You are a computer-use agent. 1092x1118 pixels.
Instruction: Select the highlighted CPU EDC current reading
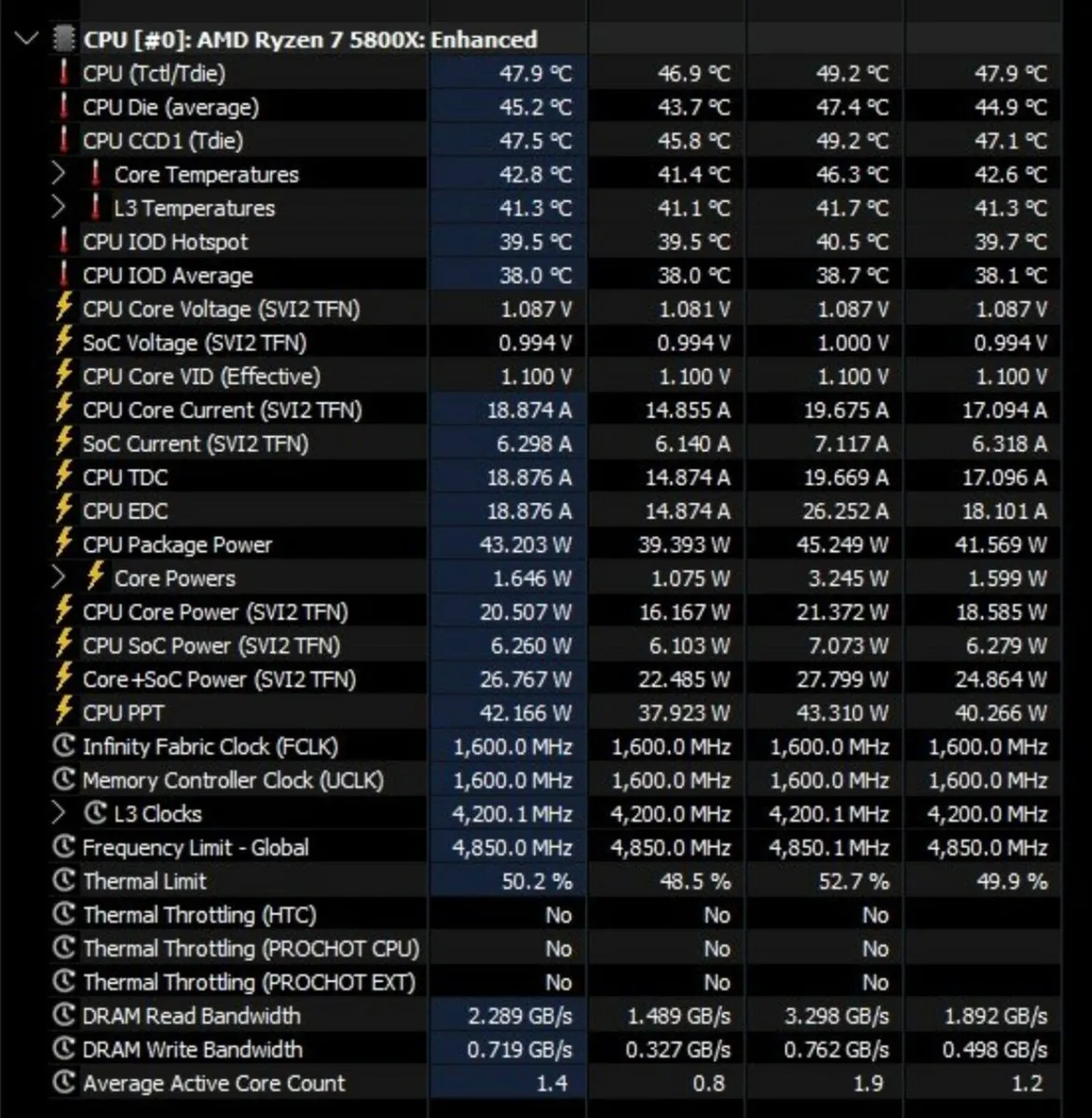[x=527, y=511]
